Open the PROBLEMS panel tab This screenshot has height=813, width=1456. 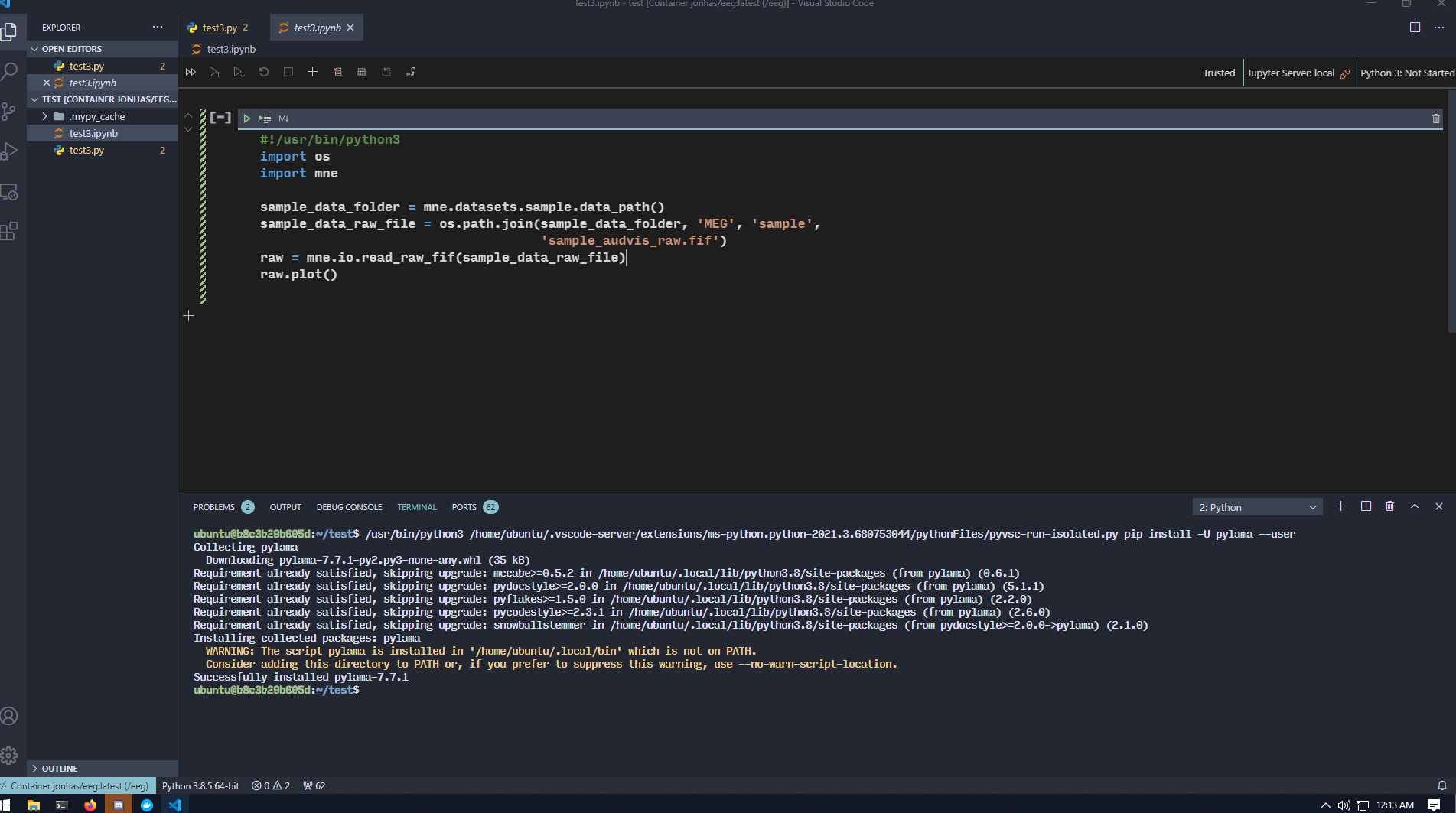[215, 506]
